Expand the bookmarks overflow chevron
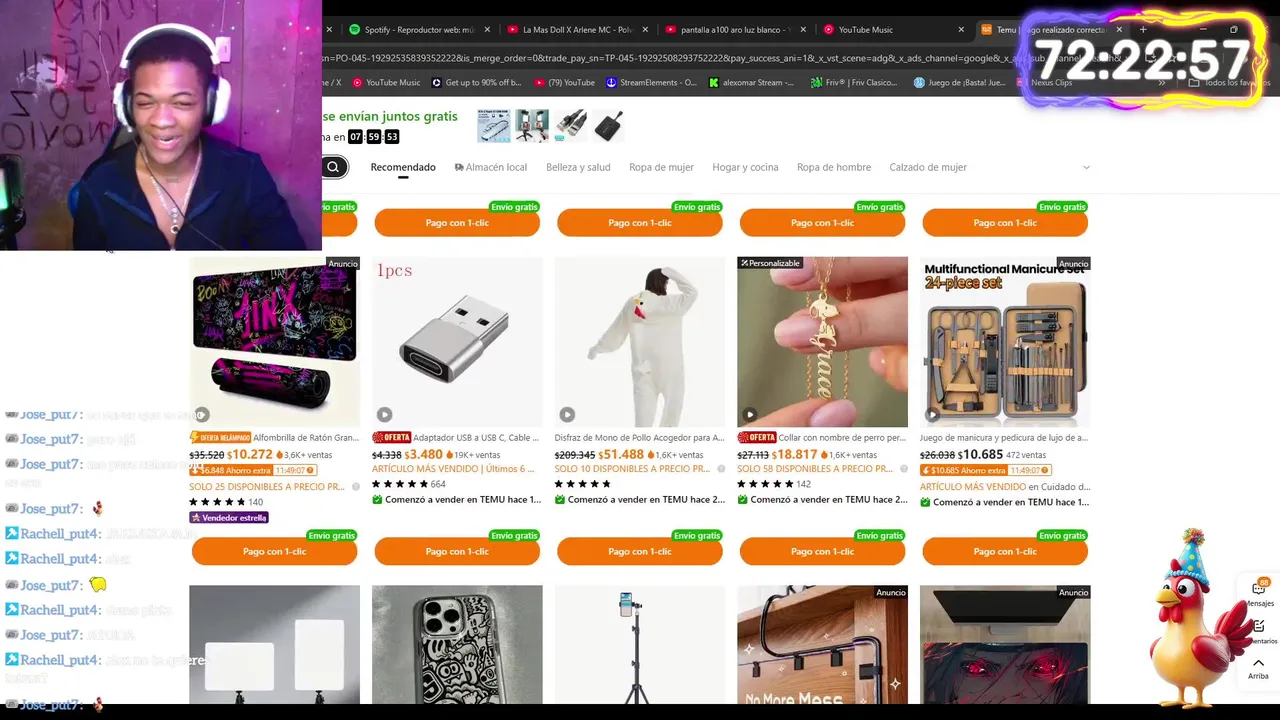1280x720 pixels. 1163,83
